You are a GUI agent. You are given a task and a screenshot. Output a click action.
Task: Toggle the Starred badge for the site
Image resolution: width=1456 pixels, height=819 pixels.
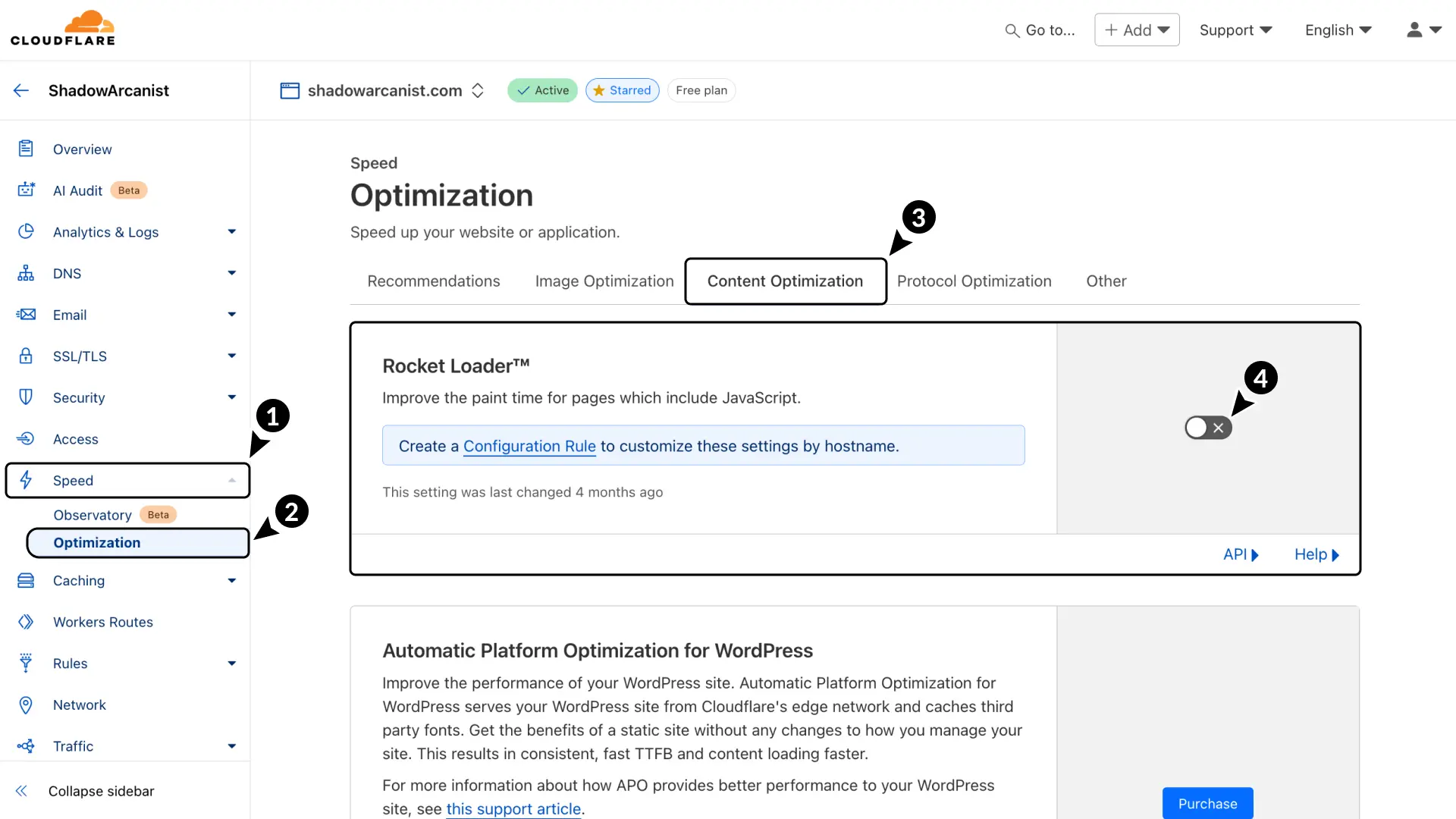pyautogui.click(x=622, y=90)
